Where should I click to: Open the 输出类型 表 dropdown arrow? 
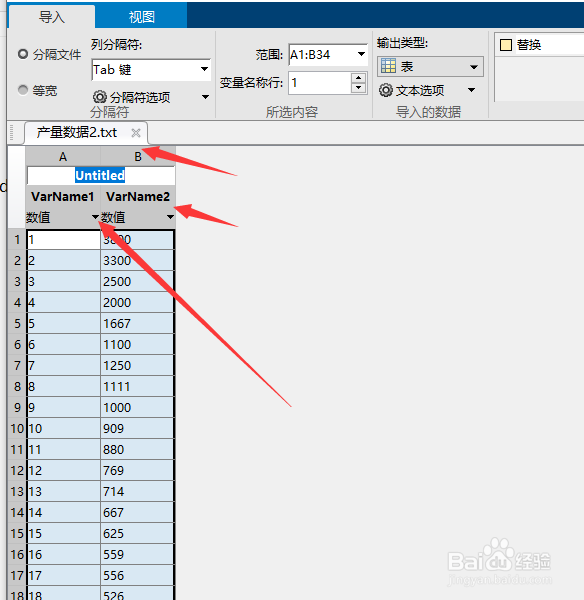click(474, 67)
